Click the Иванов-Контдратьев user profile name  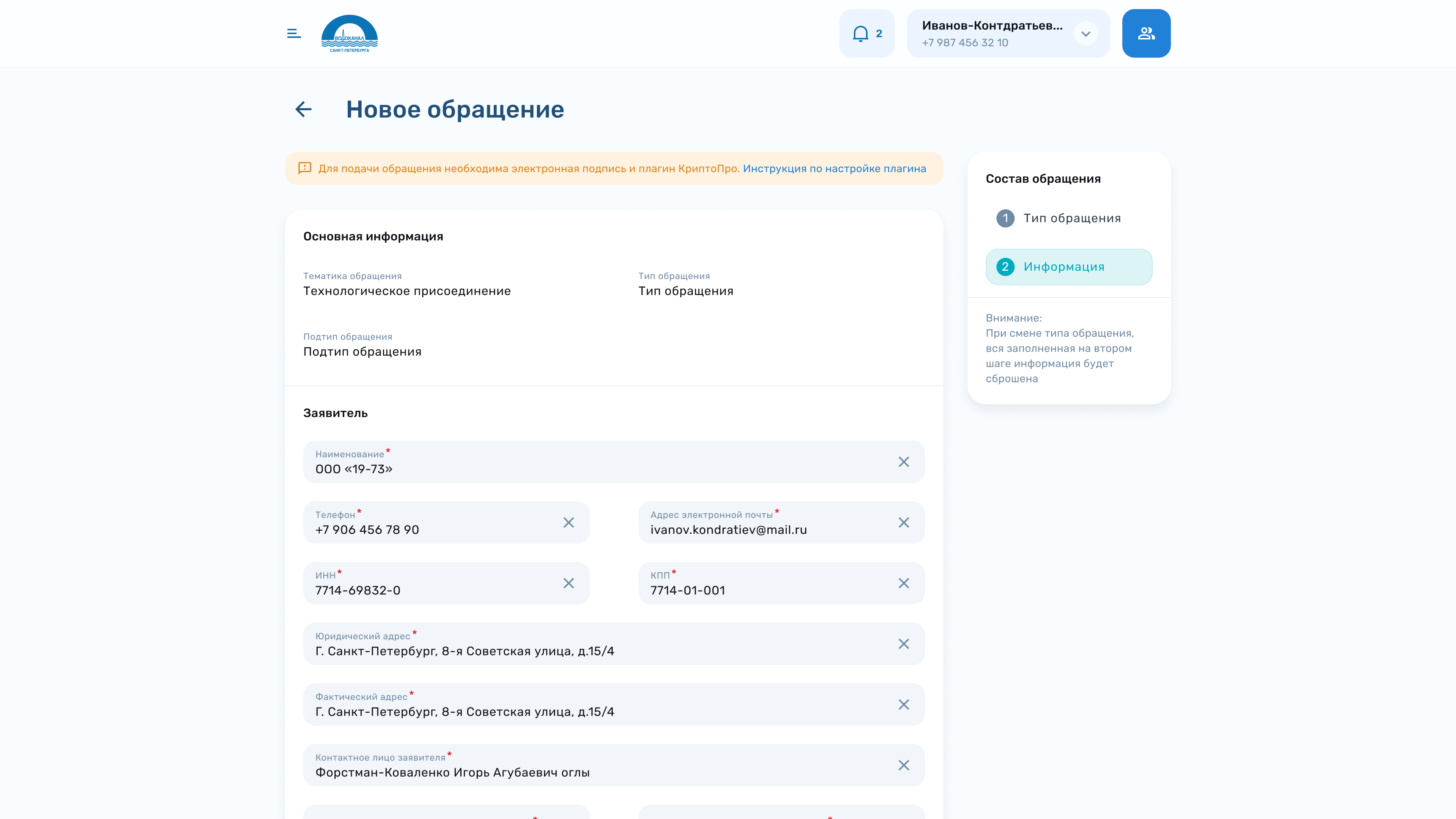[992, 25]
